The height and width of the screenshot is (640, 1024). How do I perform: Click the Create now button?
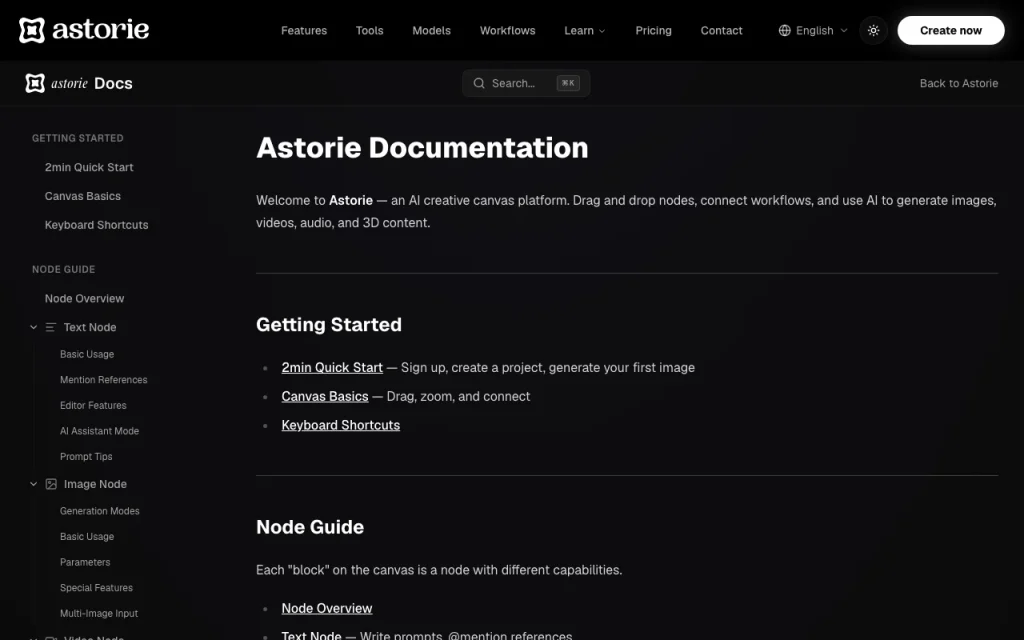[951, 31]
